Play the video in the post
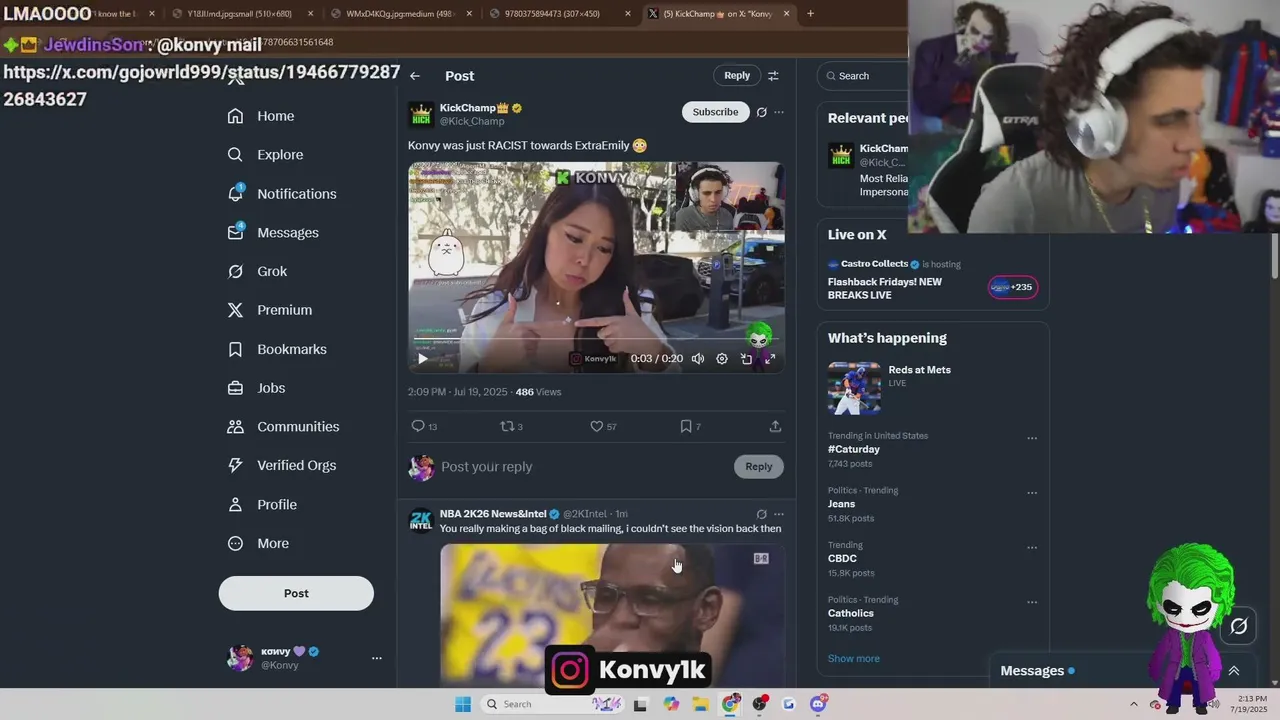This screenshot has width=1280, height=720. pyautogui.click(x=422, y=359)
